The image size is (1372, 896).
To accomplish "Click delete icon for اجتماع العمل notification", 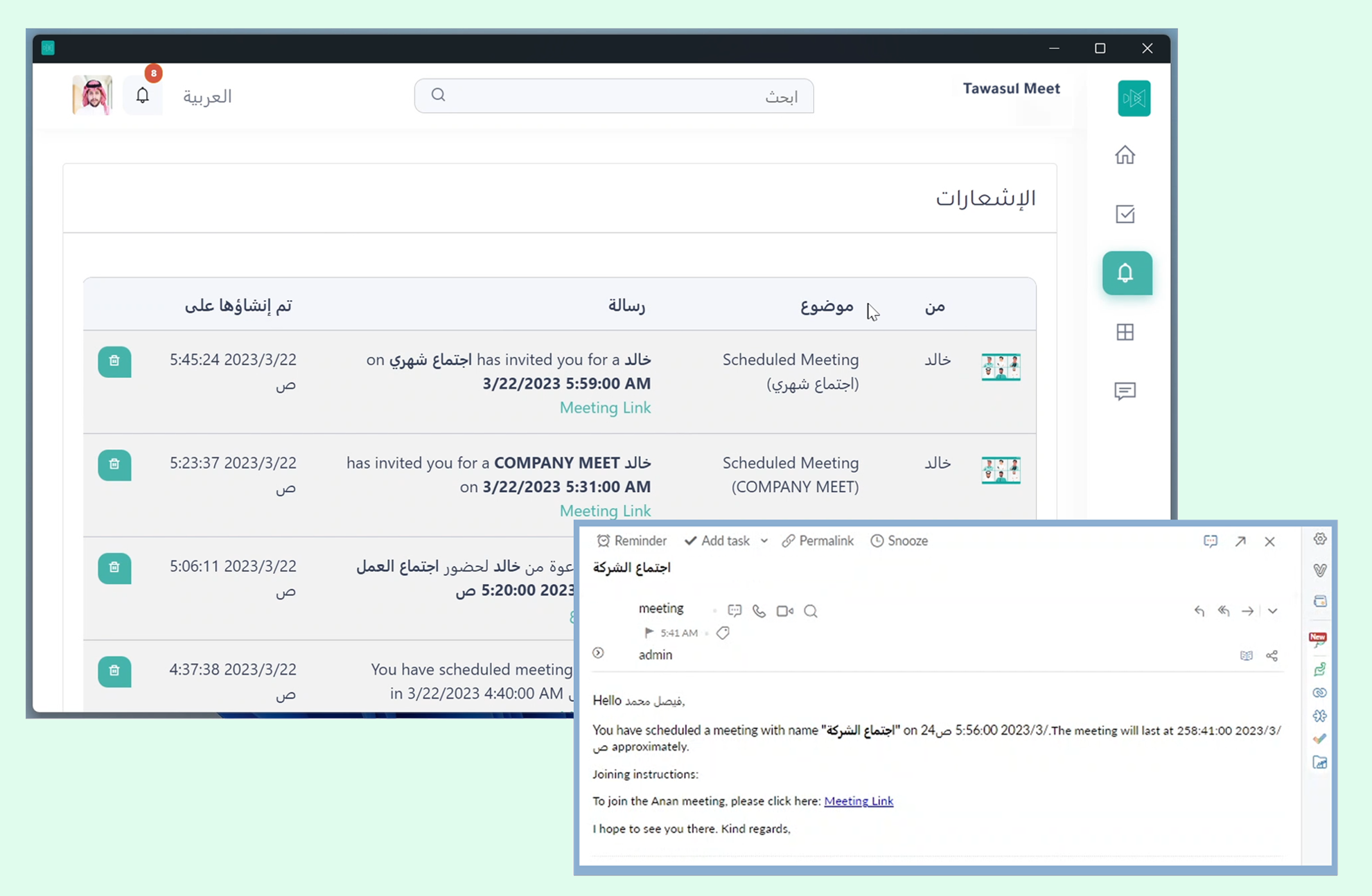I will click(113, 568).
